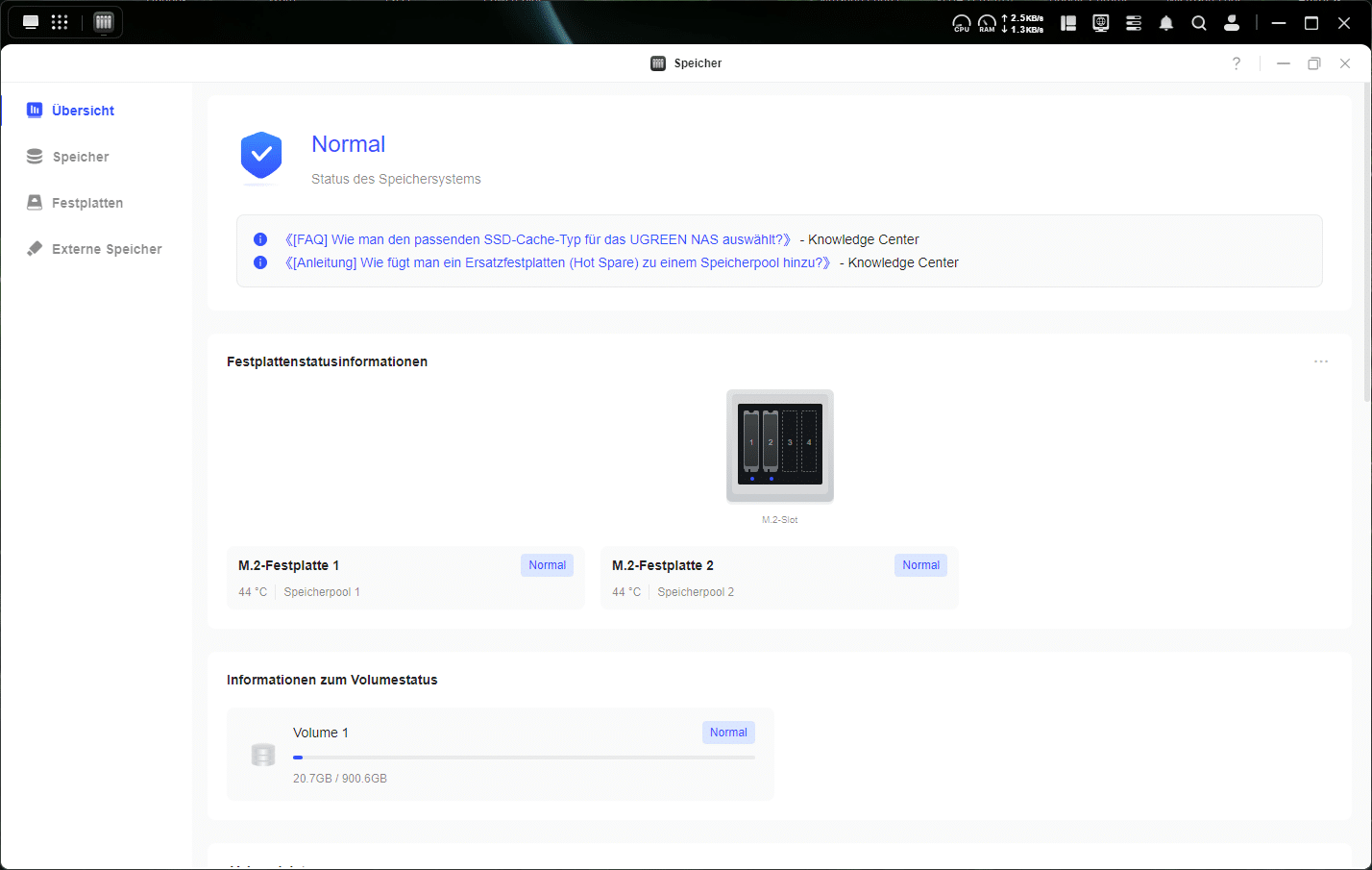Select the Übersicht sidebar tab
Image resolution: width=1372 pixels, height=870 pixels.
tap(83, 111)
